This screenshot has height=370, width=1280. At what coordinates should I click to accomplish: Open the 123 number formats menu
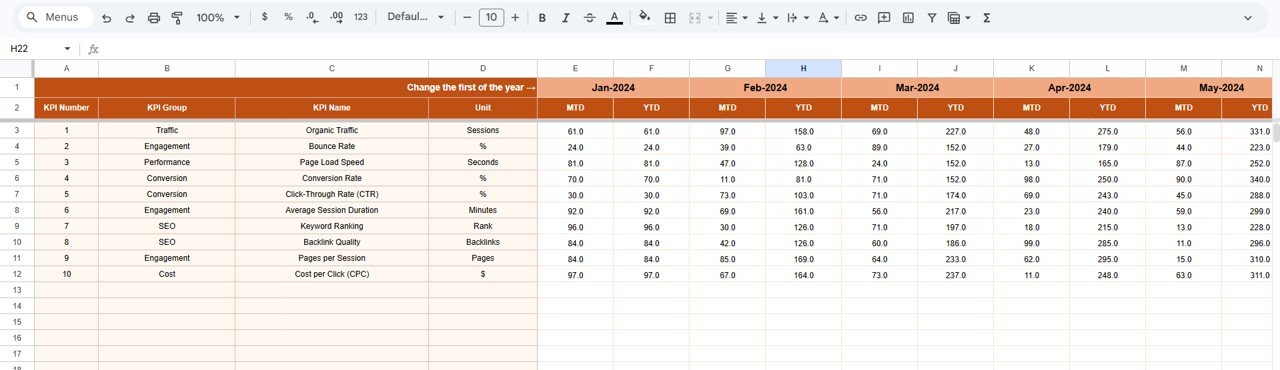361,18
